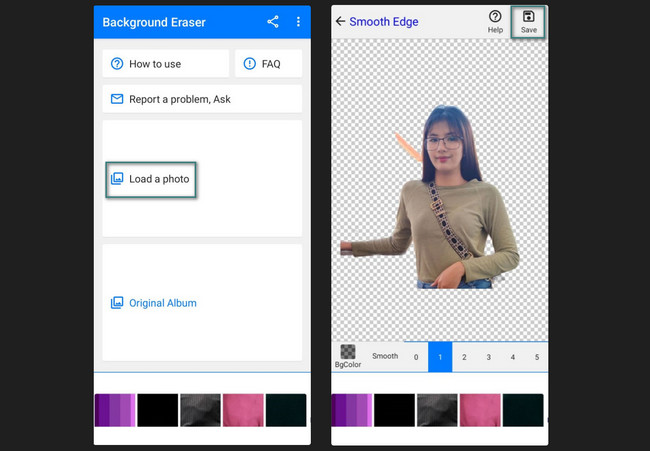Select the pink thumbnail on left screen
The width and height of the screenshot is (650, 451).
point(243,410)
